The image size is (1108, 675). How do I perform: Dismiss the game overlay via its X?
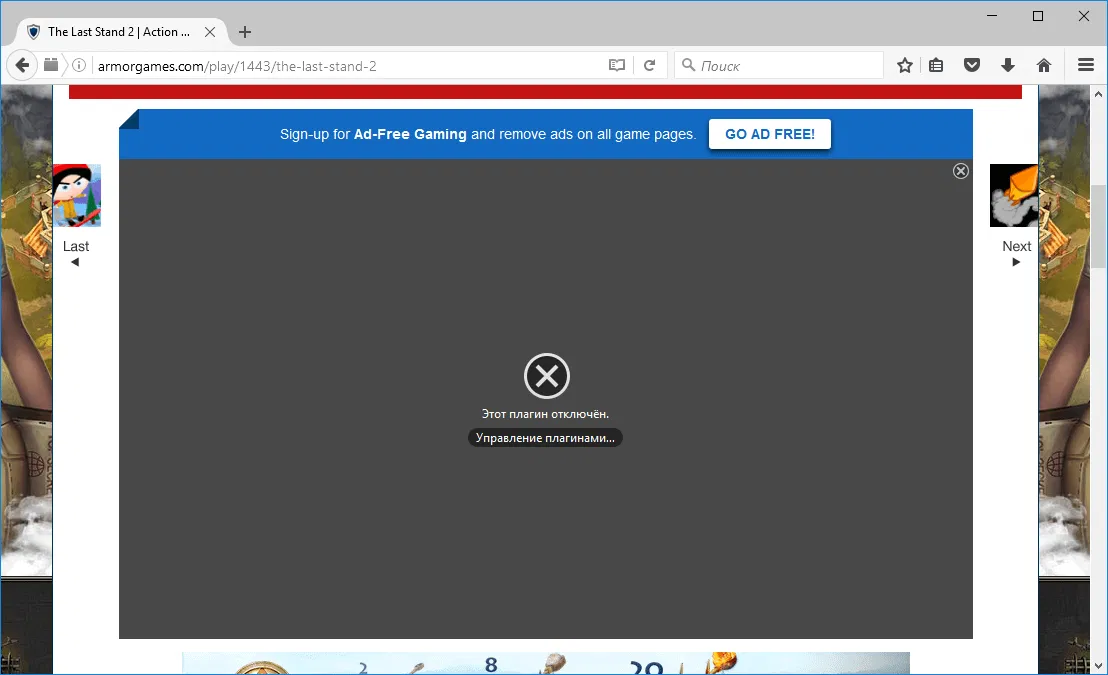(x=960, y=170)
